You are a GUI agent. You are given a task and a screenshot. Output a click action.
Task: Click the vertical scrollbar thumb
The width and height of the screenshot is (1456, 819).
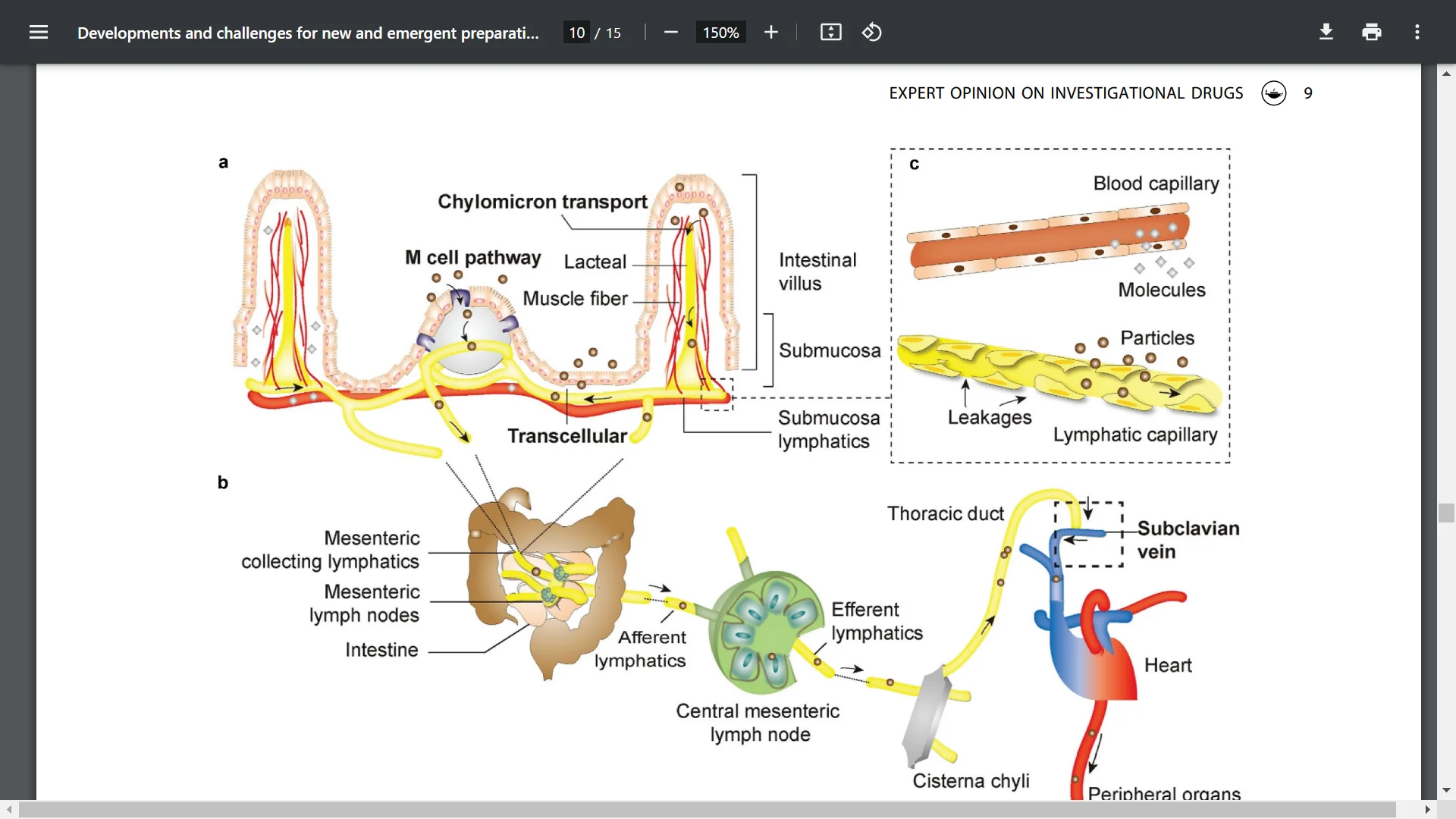(1446, 513)
